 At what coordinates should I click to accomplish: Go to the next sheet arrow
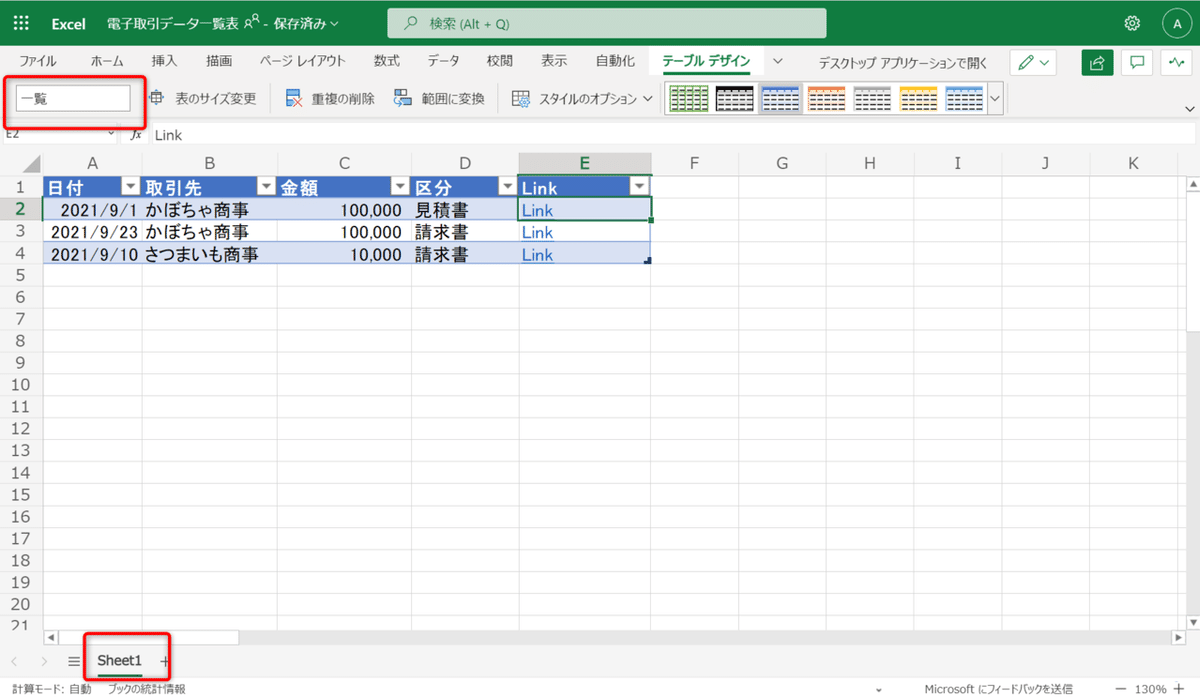pos(44,661)
